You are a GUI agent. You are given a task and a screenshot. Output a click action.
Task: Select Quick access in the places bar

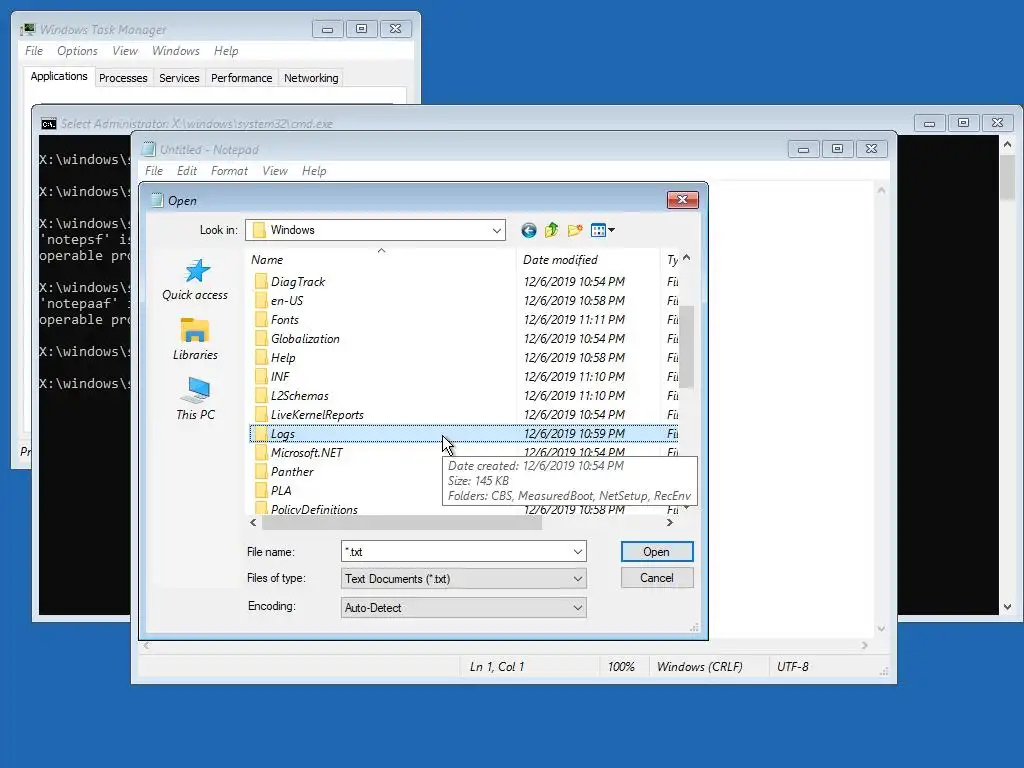(x=195, y=280)
